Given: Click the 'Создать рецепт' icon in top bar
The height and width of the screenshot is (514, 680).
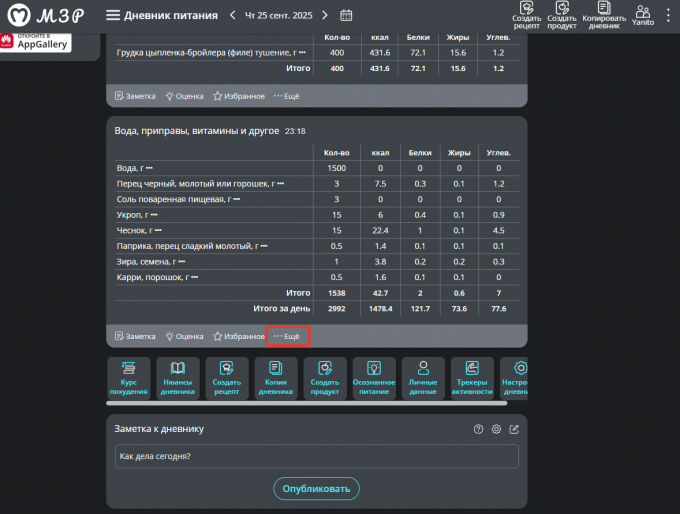Looking at the screenshot, I should (x=526, y=13).
